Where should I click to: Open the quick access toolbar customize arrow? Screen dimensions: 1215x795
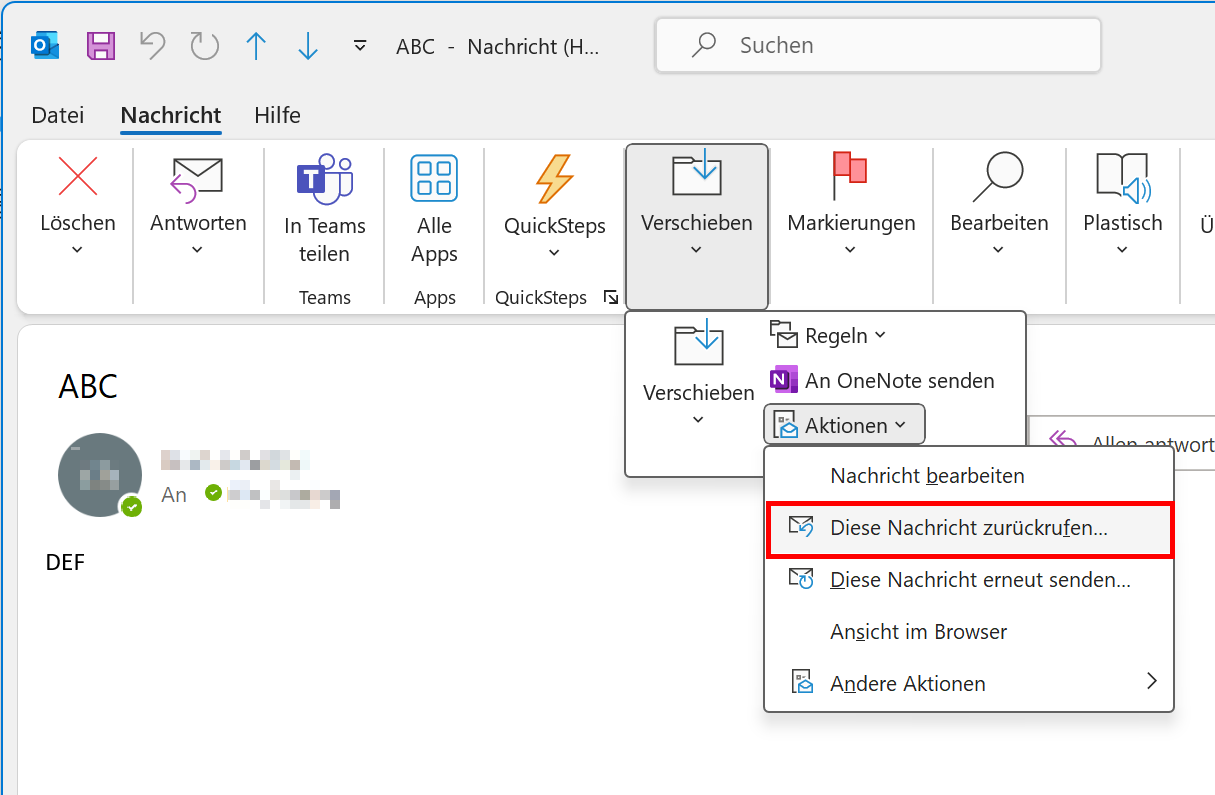click(360, 46)
